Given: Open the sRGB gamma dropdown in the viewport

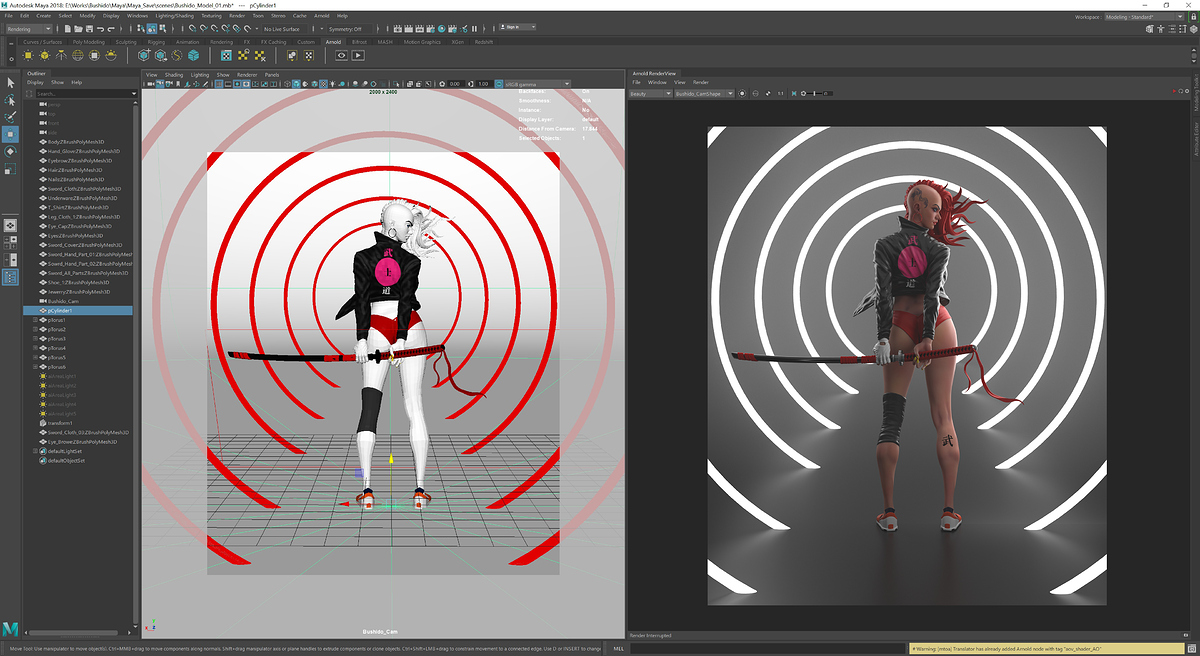Looking at the screenshot, I should point(535,83).
